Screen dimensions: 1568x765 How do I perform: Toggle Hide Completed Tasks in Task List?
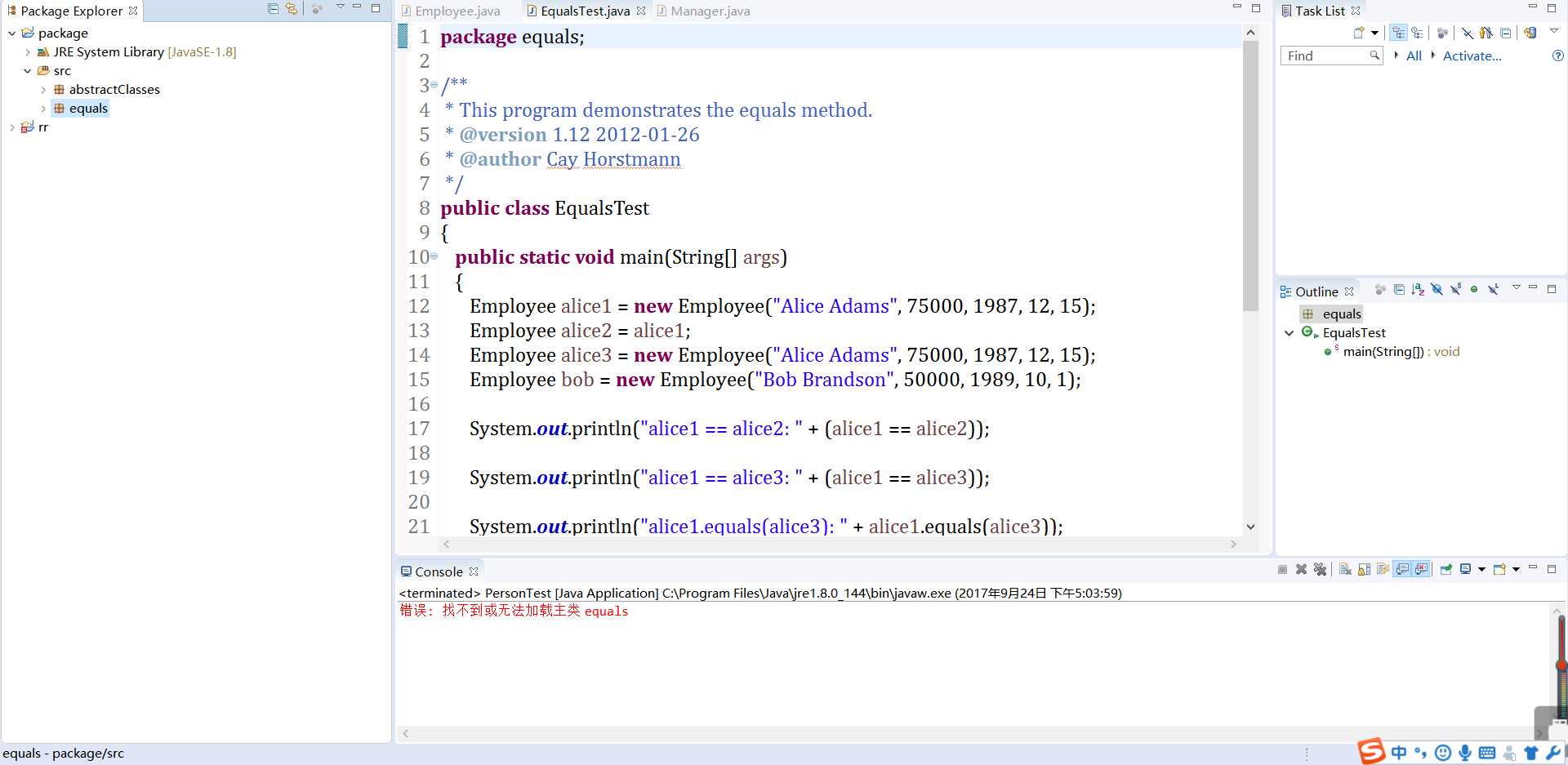pyautogui.click(x=1468, y=33)
